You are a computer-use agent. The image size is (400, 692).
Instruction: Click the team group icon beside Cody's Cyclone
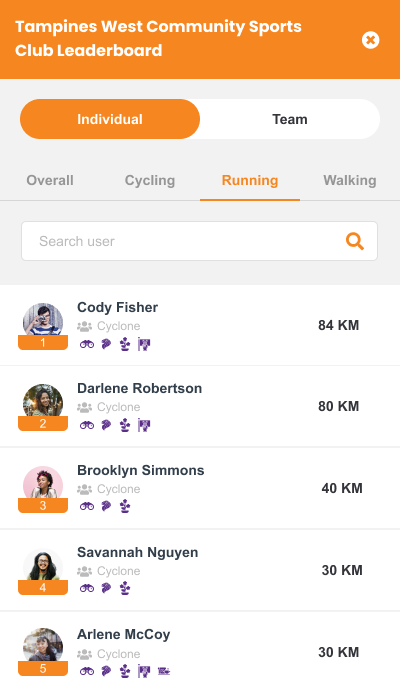point(84,326)
